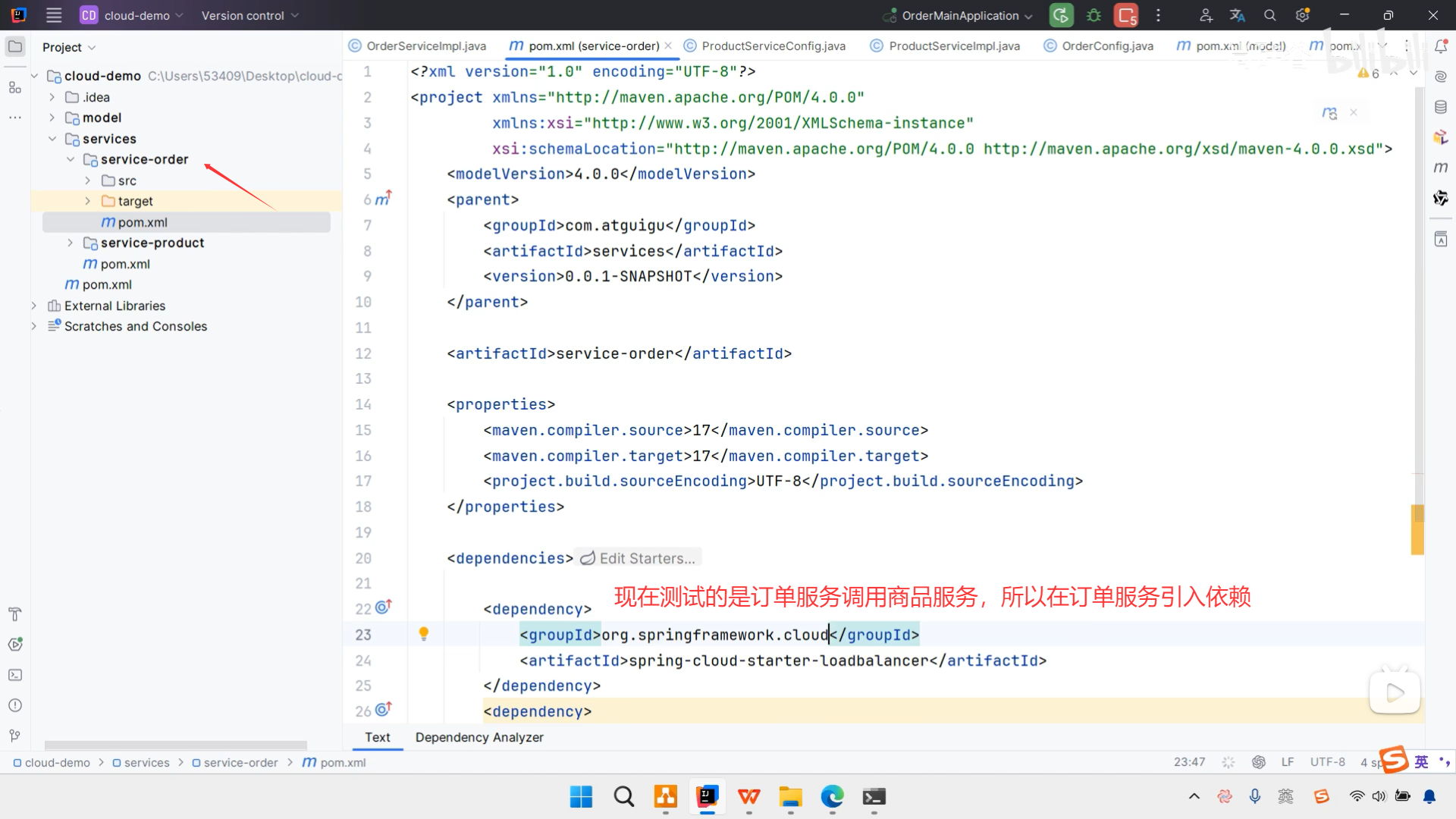This screenshot has width=1456, height=819.
Task: Open the Terminal tool window icon
Action: pos(14,675)
